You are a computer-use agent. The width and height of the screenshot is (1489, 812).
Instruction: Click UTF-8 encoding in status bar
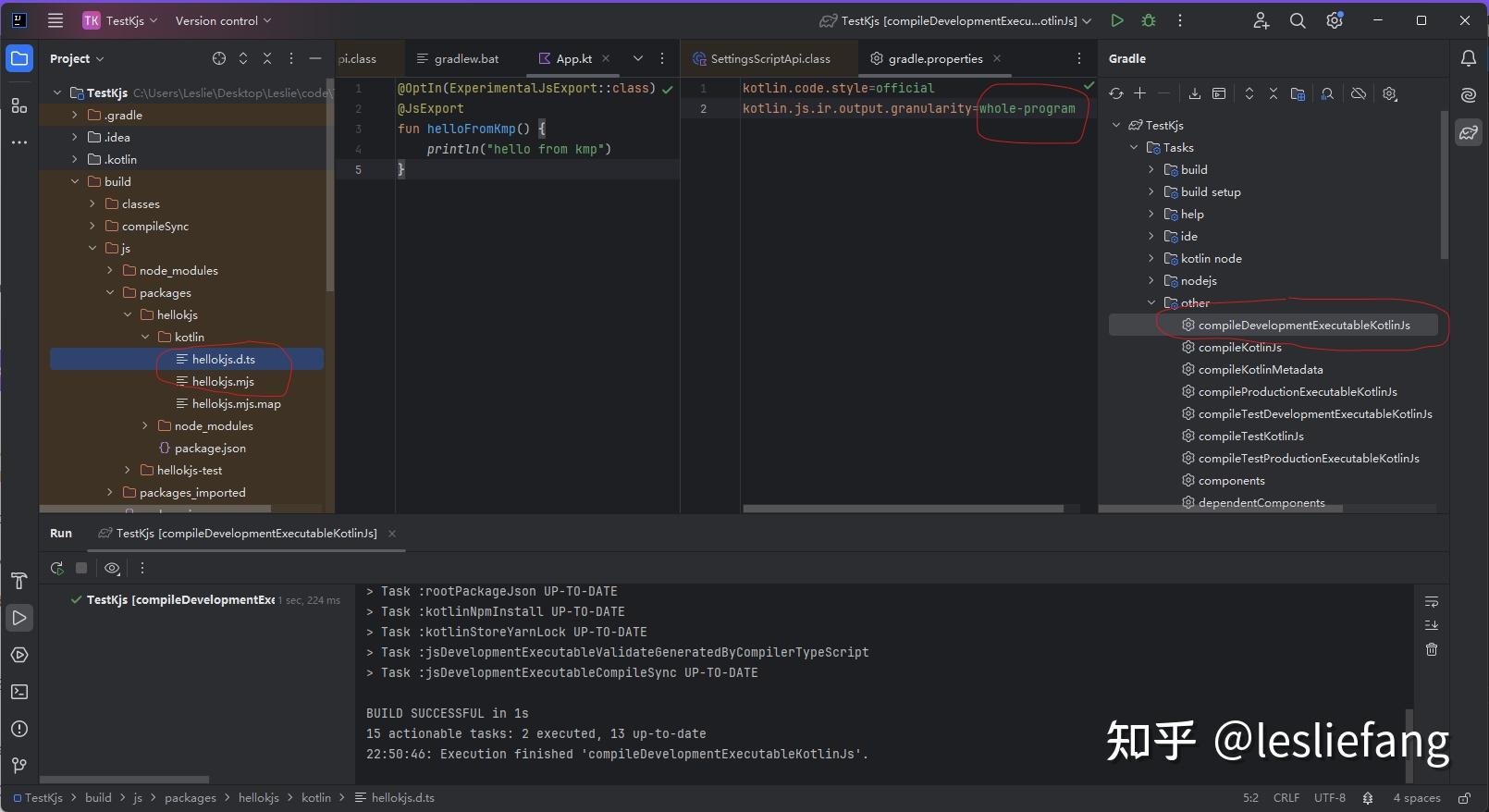[x=1330, y=798]
